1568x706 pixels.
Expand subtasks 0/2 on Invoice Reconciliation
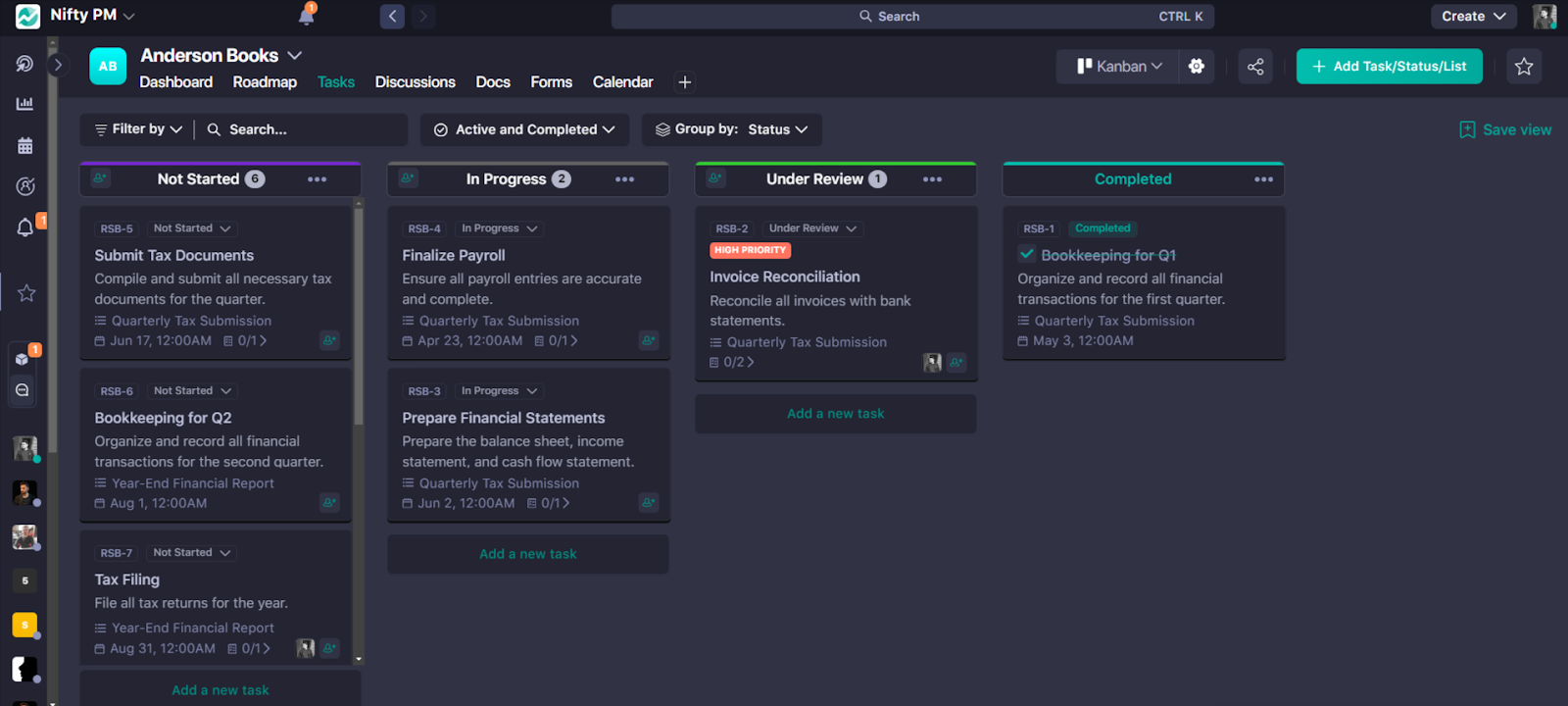[732, 362]
